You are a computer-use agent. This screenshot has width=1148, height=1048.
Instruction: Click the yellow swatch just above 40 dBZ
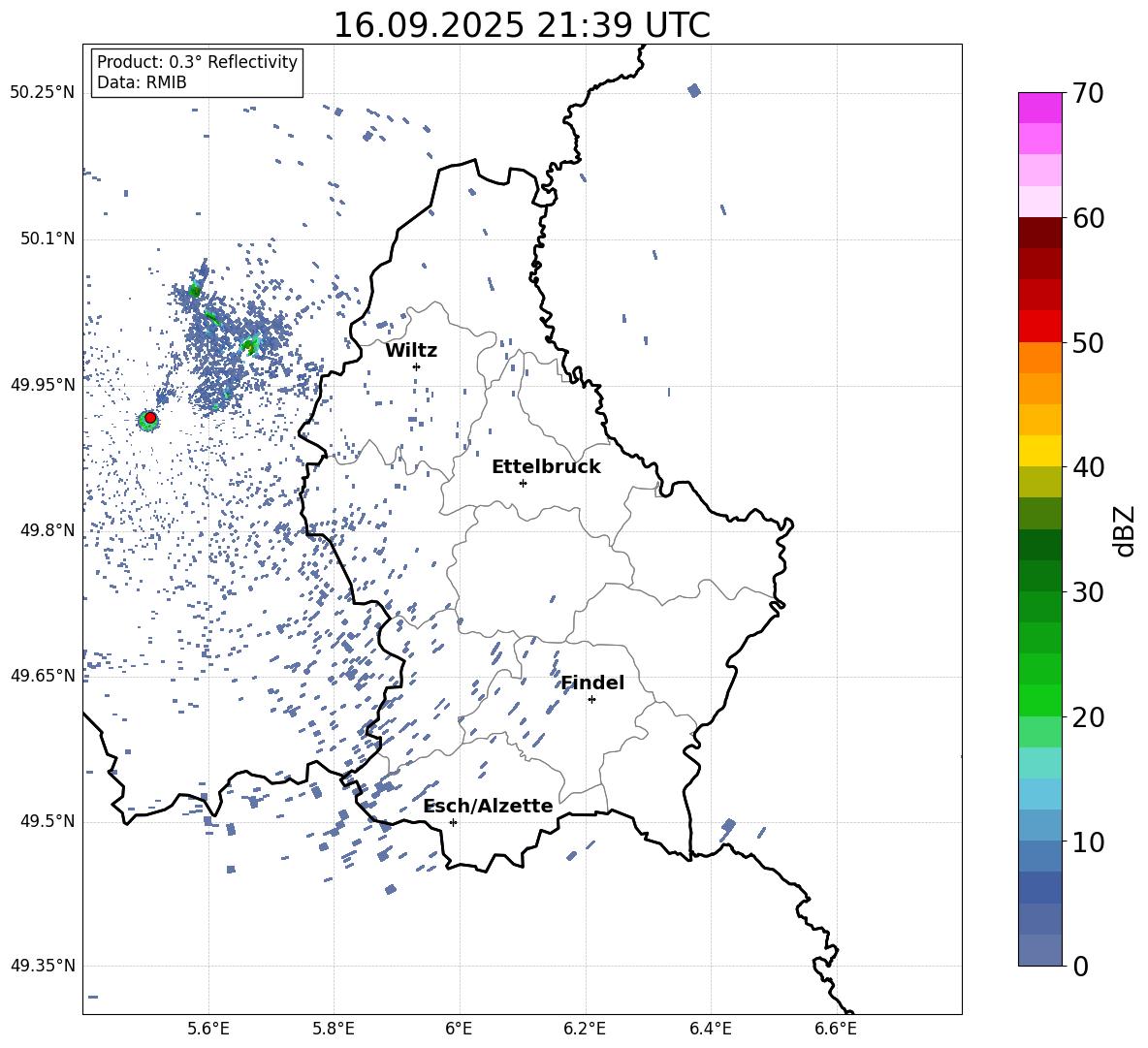click(x=1040, y=451)
